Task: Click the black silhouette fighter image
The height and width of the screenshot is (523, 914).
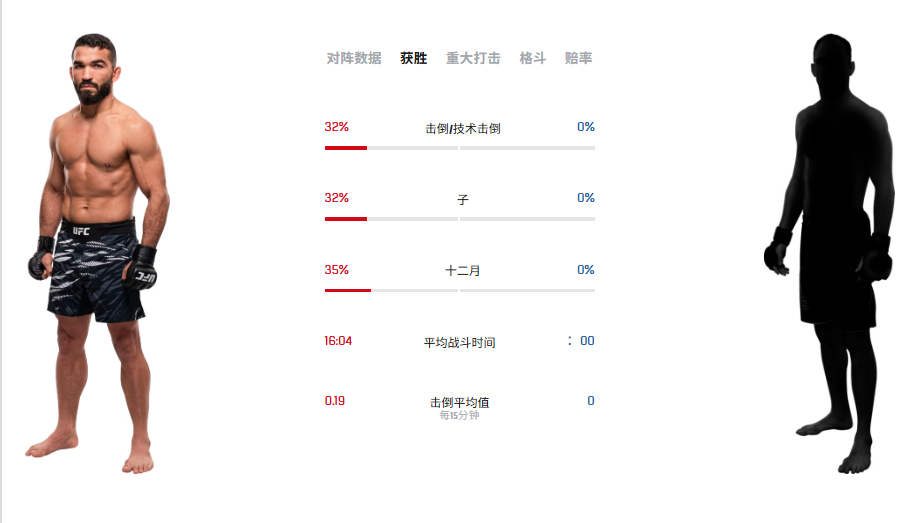Action: [828, 254]
